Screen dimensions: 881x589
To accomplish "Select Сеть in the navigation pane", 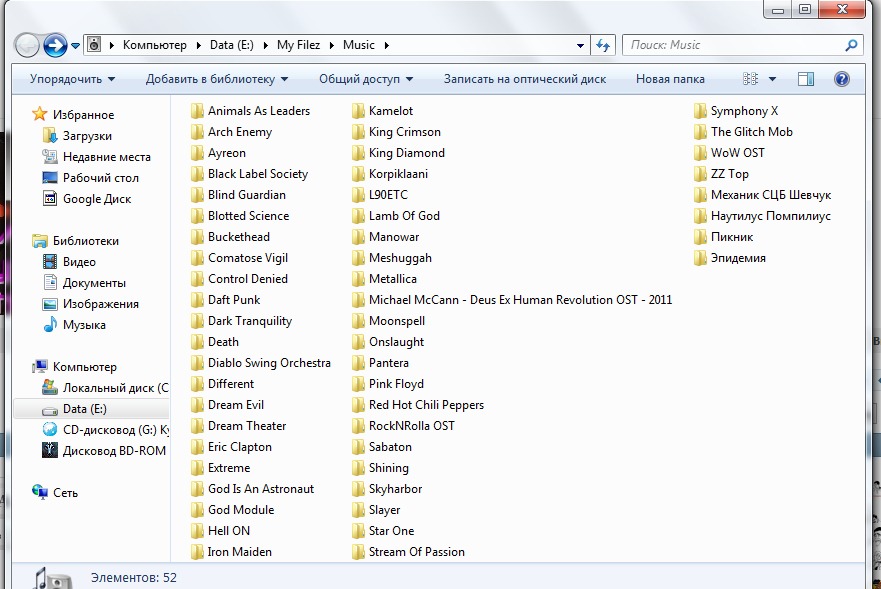I will point(65,493).
